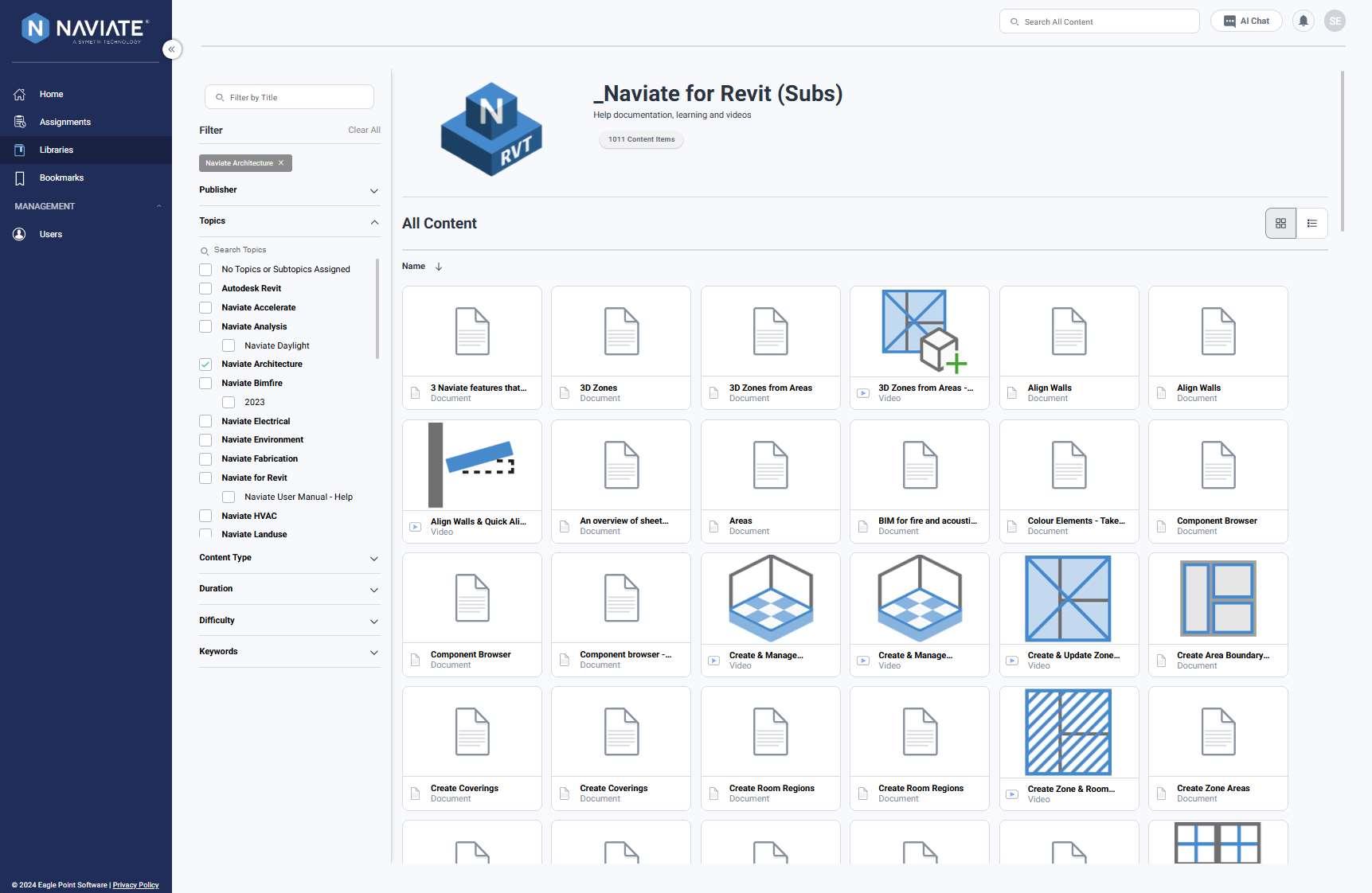Check the Autodesk Revit topic
1372x893 pixels.
point(205,289)
